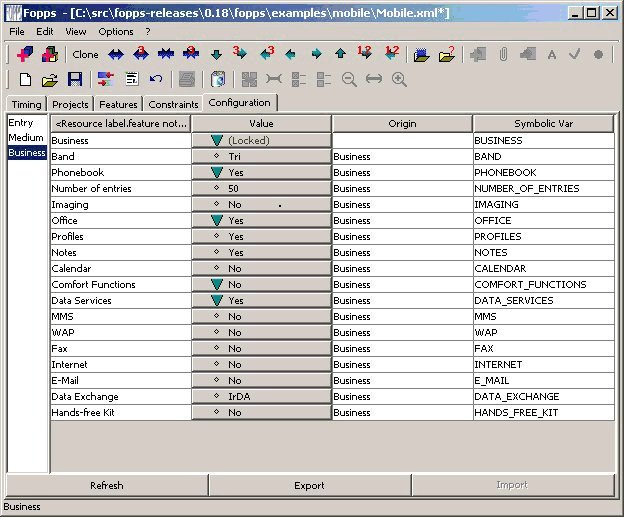The image size is (624, 517).
Task: Click the red-plus blue cube add icon
Action: (x=25, y=54)
